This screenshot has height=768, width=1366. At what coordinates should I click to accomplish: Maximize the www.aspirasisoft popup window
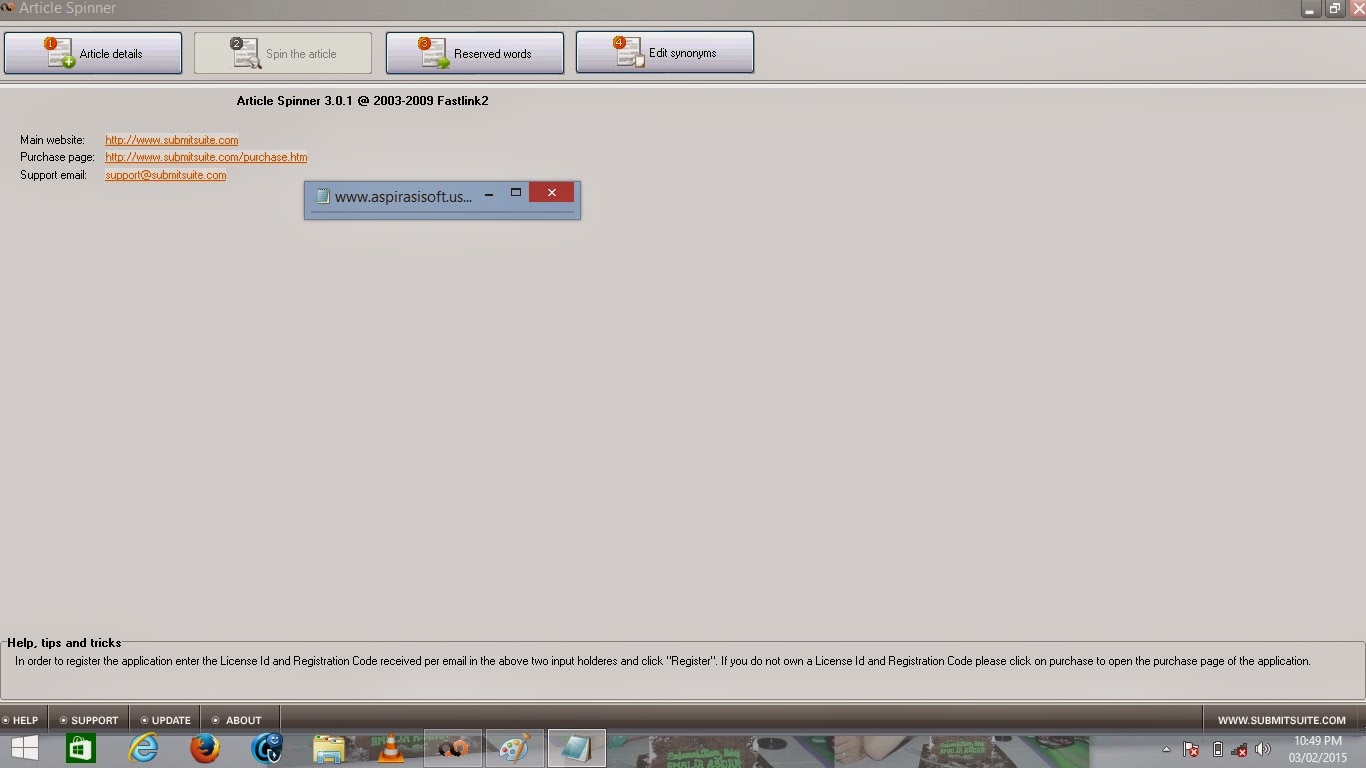[516, 193]
